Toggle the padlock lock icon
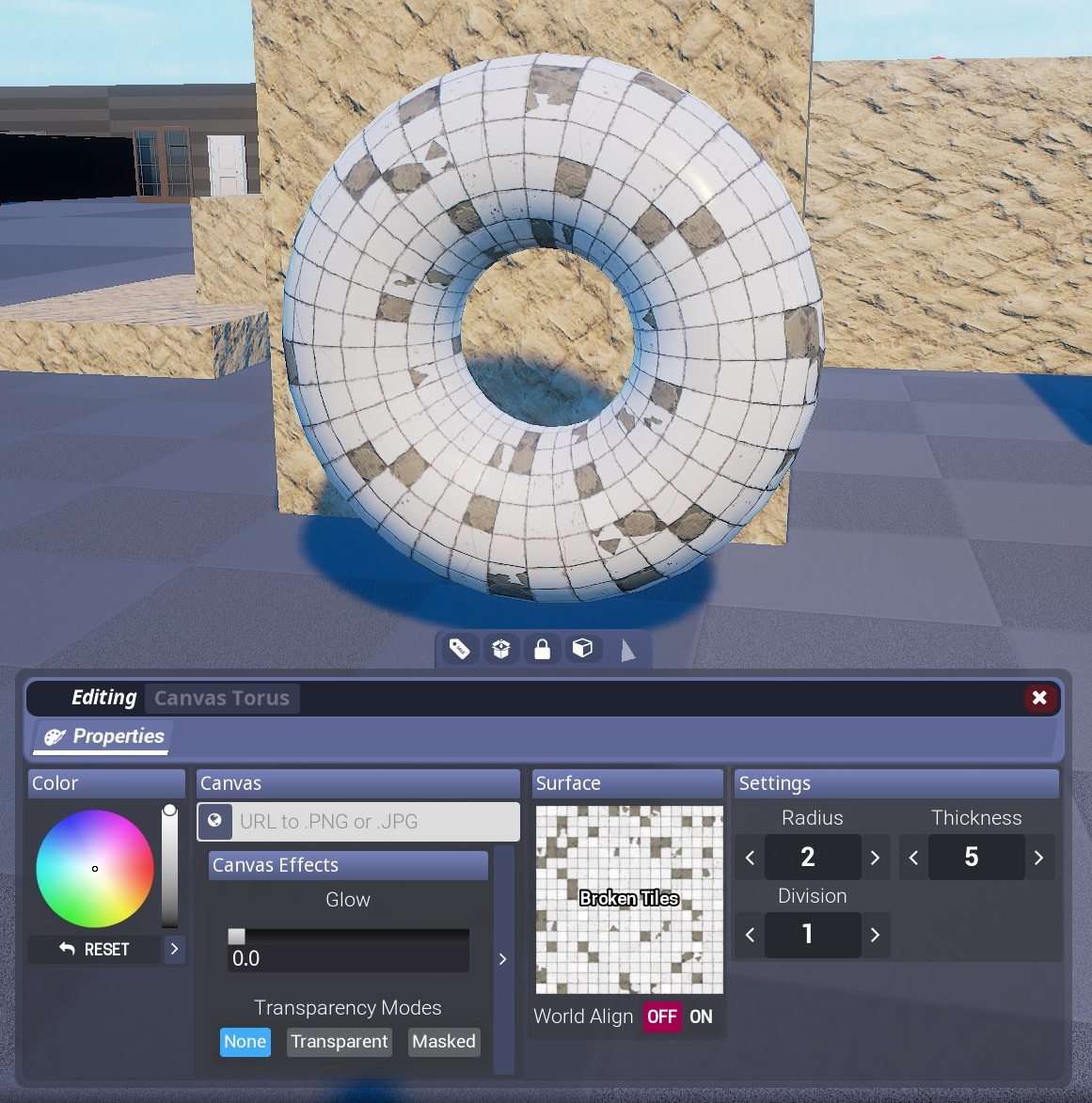 (542, 649)
